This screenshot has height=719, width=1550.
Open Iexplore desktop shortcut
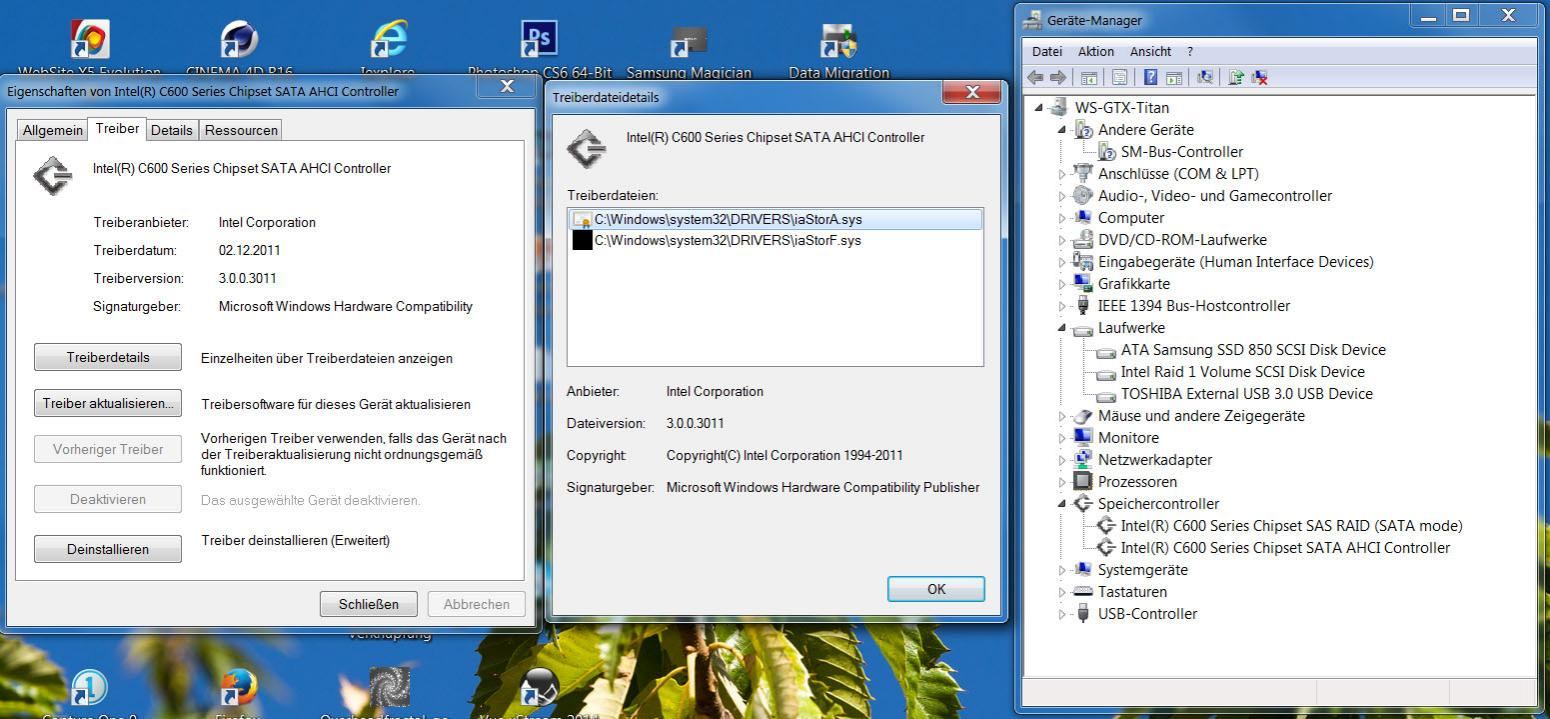388,41
